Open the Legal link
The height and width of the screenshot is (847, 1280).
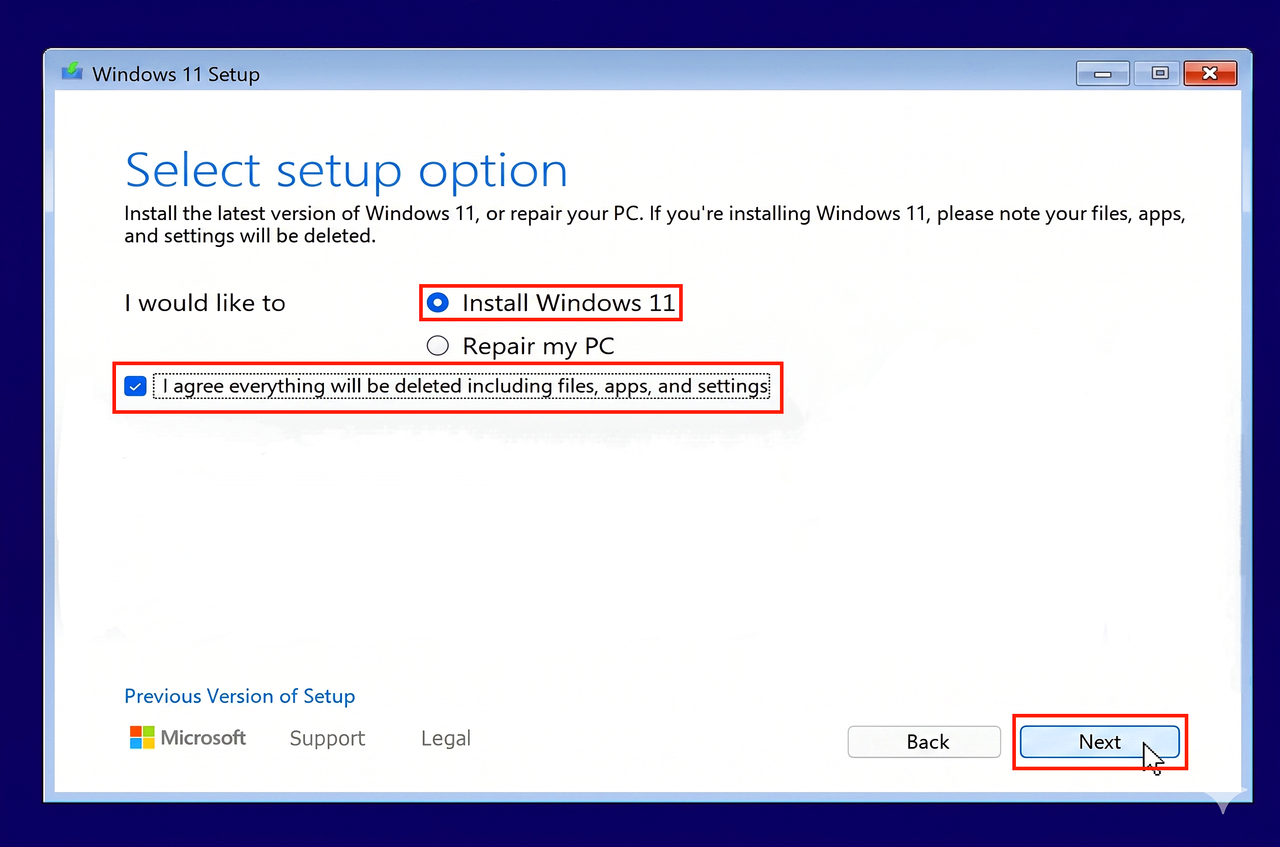pyautogui.click(x=445, y=738)
